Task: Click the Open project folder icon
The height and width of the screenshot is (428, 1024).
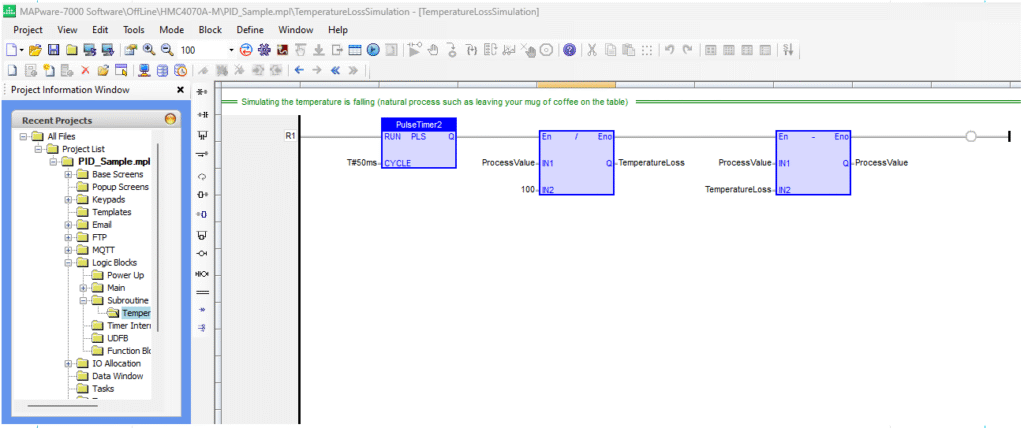Action: point(35,50)
